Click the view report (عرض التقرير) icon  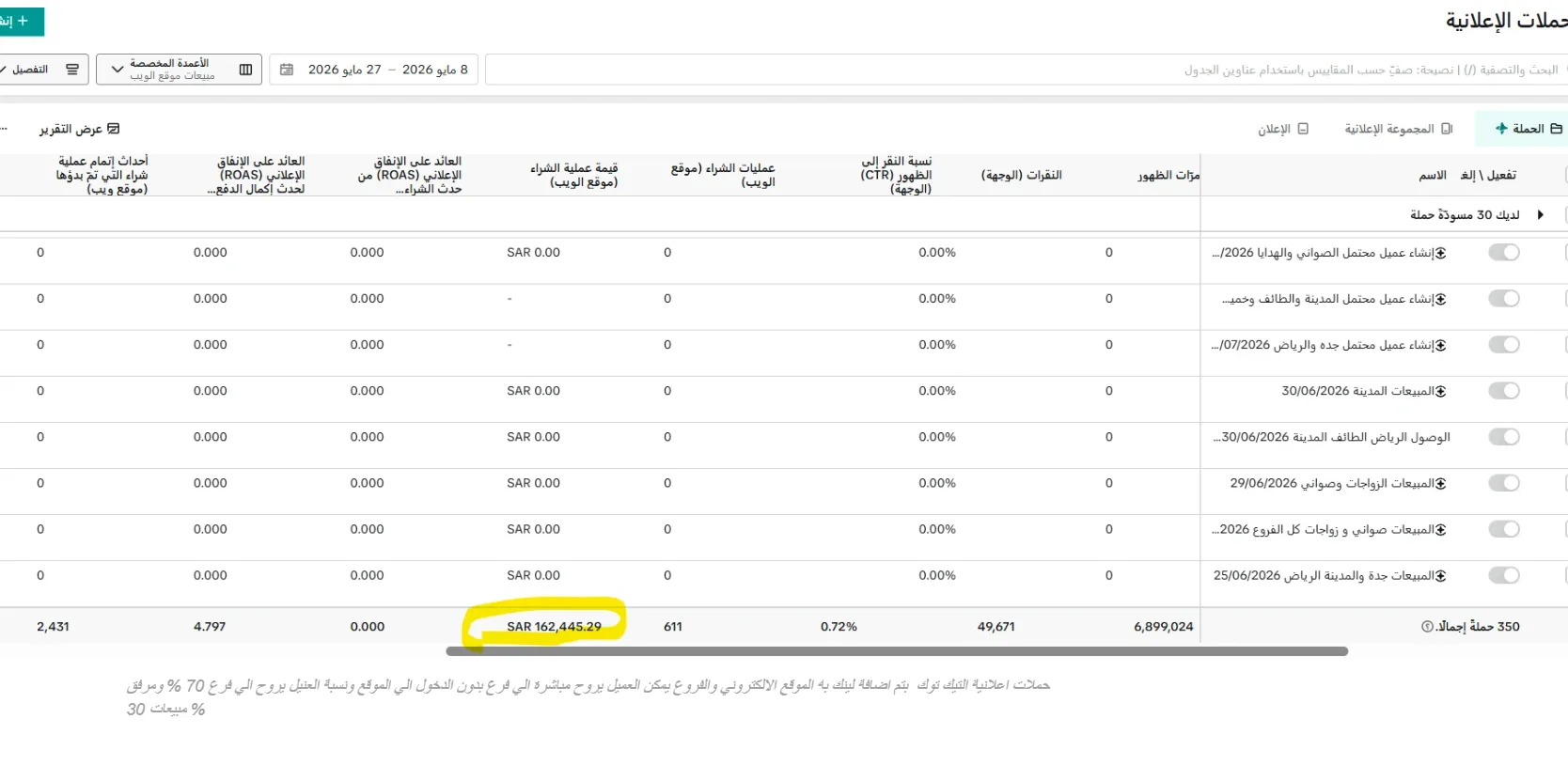point(114,129)
